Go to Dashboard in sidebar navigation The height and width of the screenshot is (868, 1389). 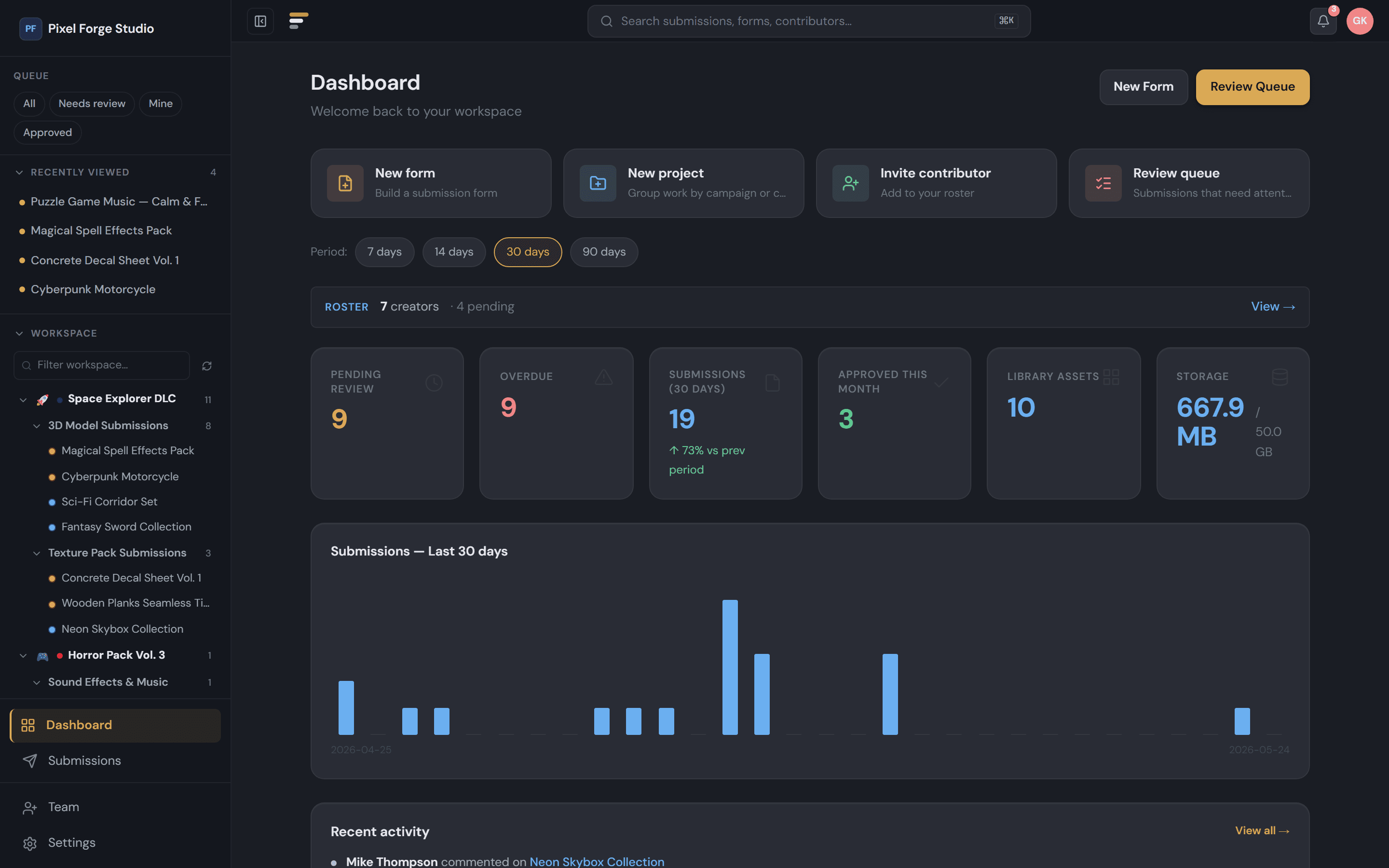click(x=115, y=725)
